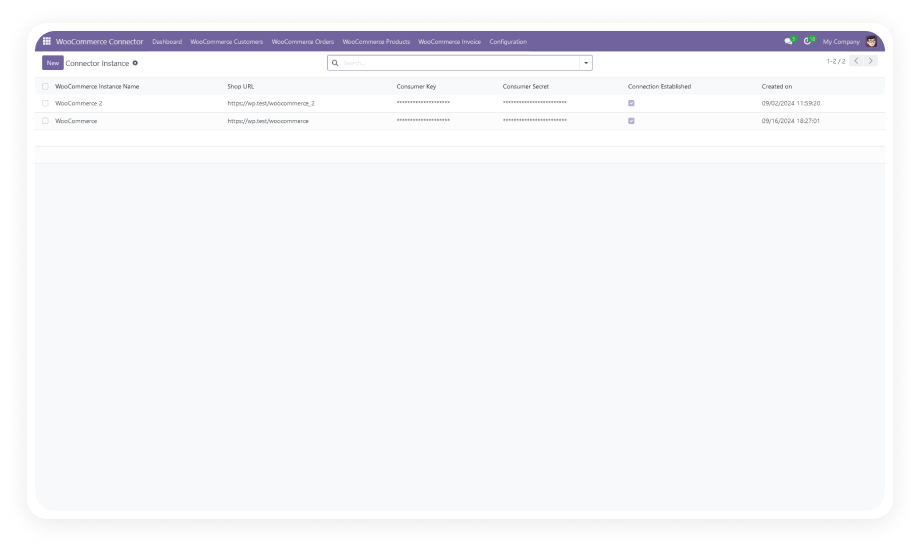This screenshot has height=550, width=920.
Task: Open the Dashboard menu
Action: [x=167, y=42]
